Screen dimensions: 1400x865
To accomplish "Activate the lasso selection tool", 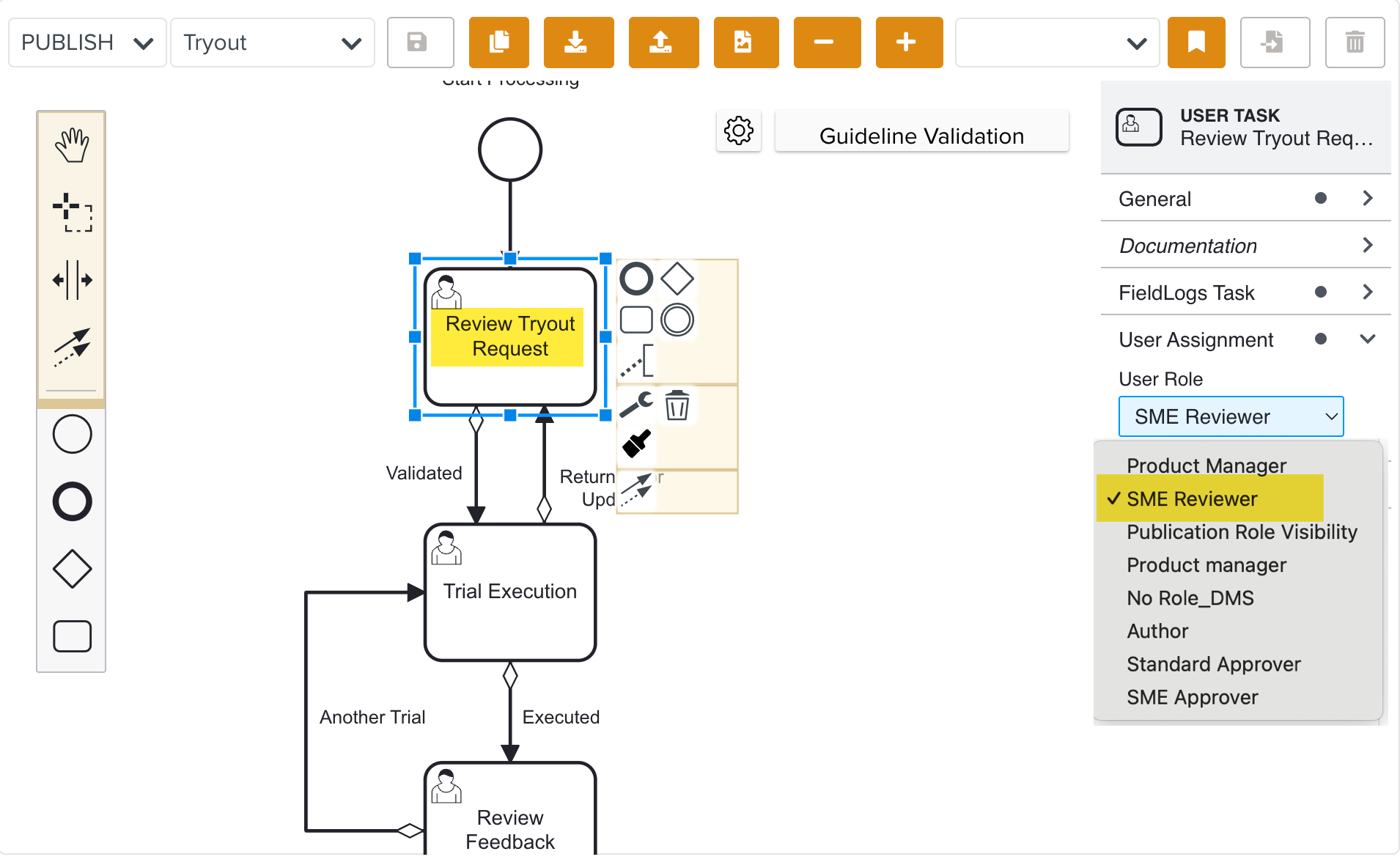I will 72,213.
